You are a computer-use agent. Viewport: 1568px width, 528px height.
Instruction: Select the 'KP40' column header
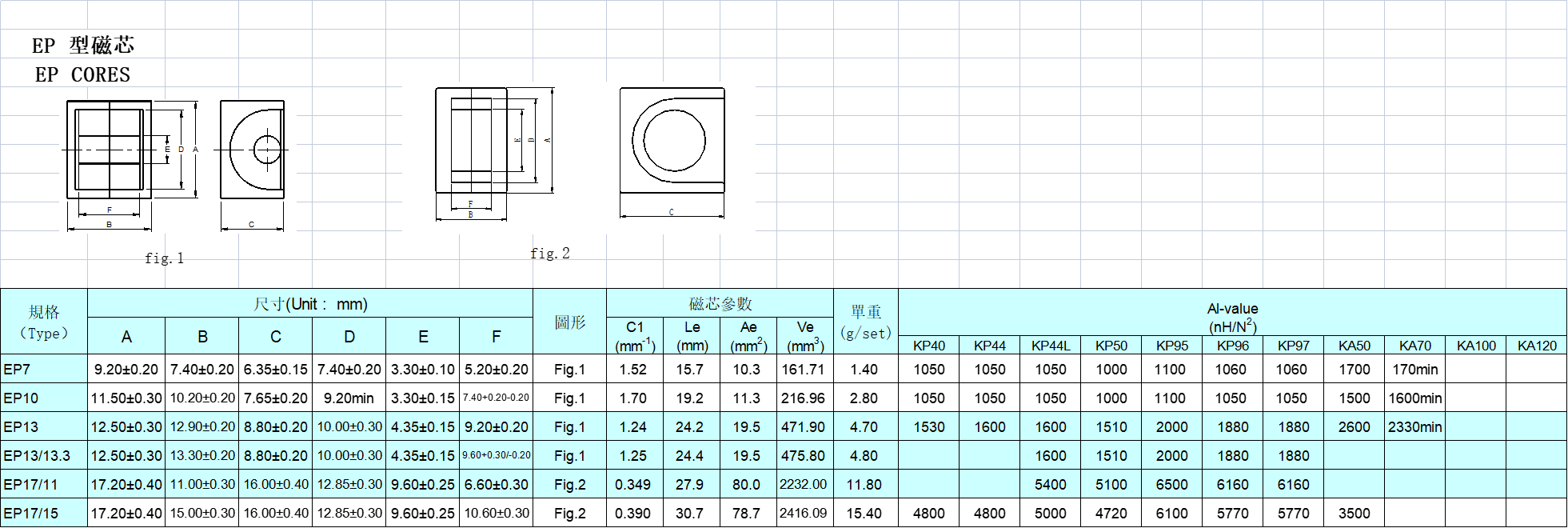(x=929, y=346)
